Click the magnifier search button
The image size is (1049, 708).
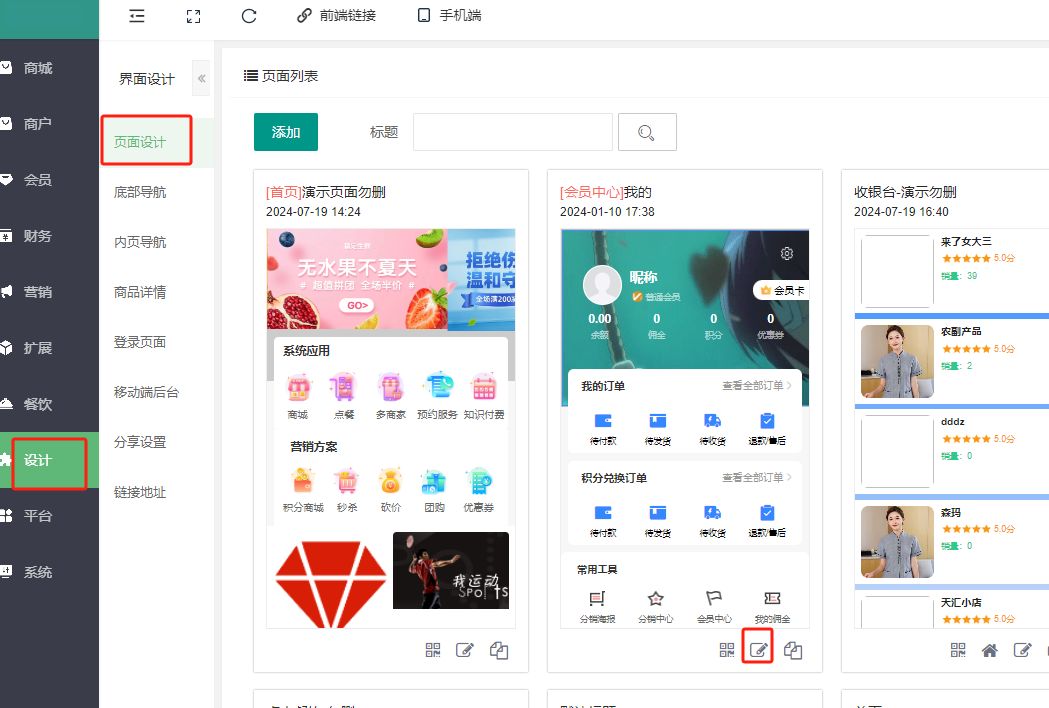point(647,132)
